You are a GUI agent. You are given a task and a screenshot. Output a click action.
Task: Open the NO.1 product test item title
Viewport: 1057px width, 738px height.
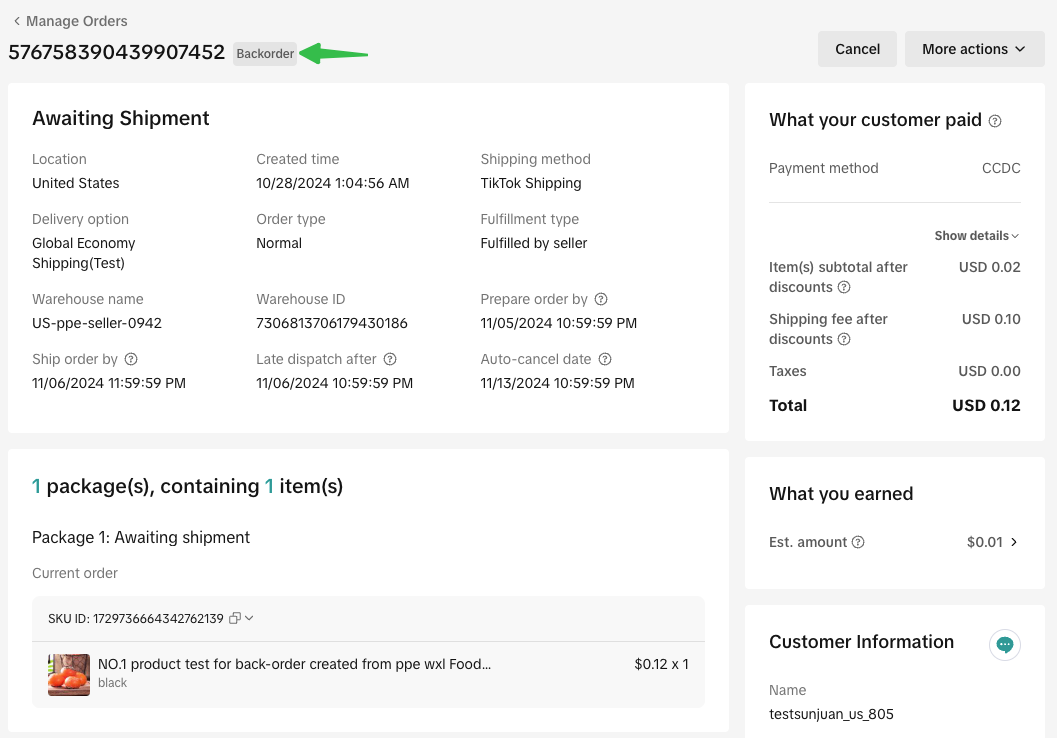point(294,664)
